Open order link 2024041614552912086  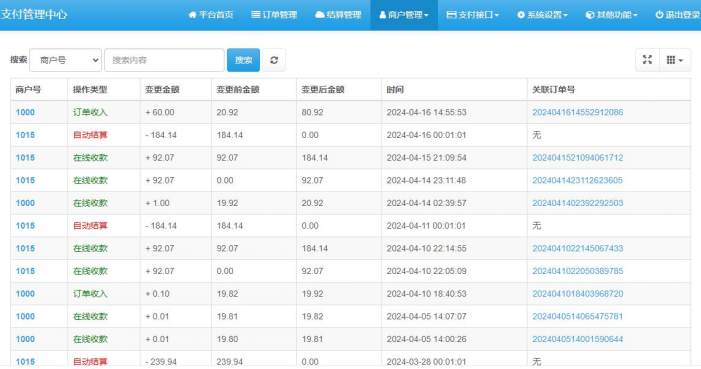point(578,112)
